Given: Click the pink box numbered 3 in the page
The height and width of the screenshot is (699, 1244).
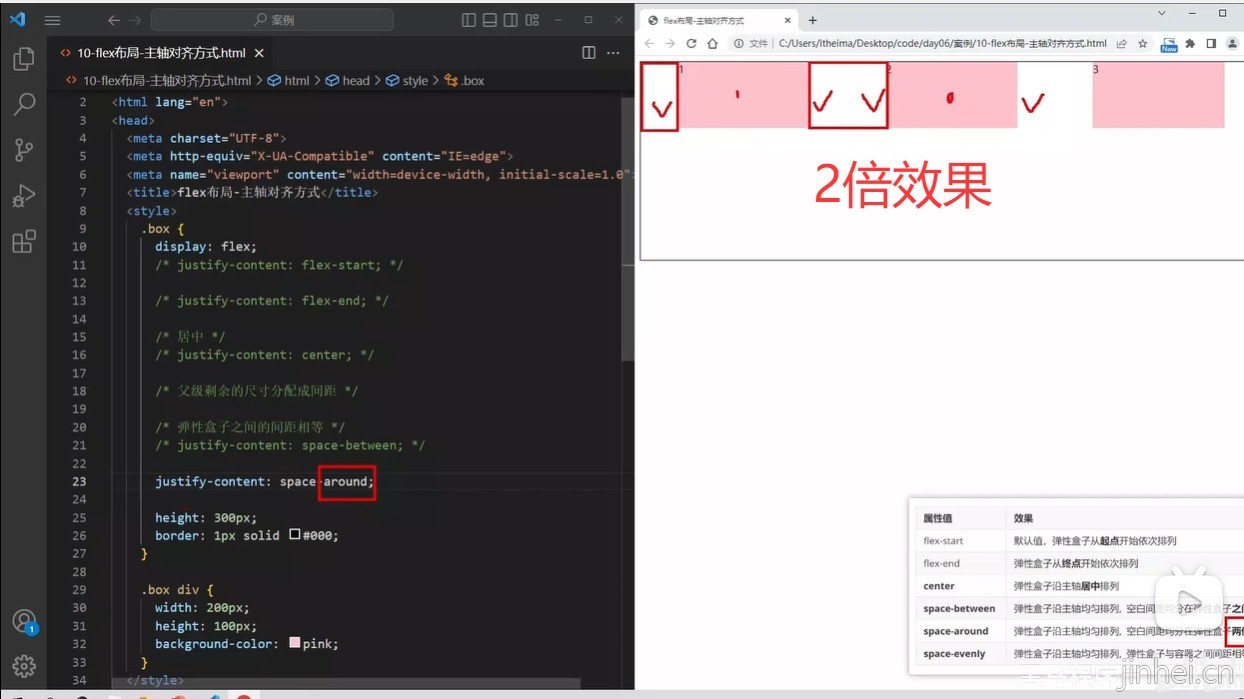Looking at the screenshot, I should tap(1158, 95).
